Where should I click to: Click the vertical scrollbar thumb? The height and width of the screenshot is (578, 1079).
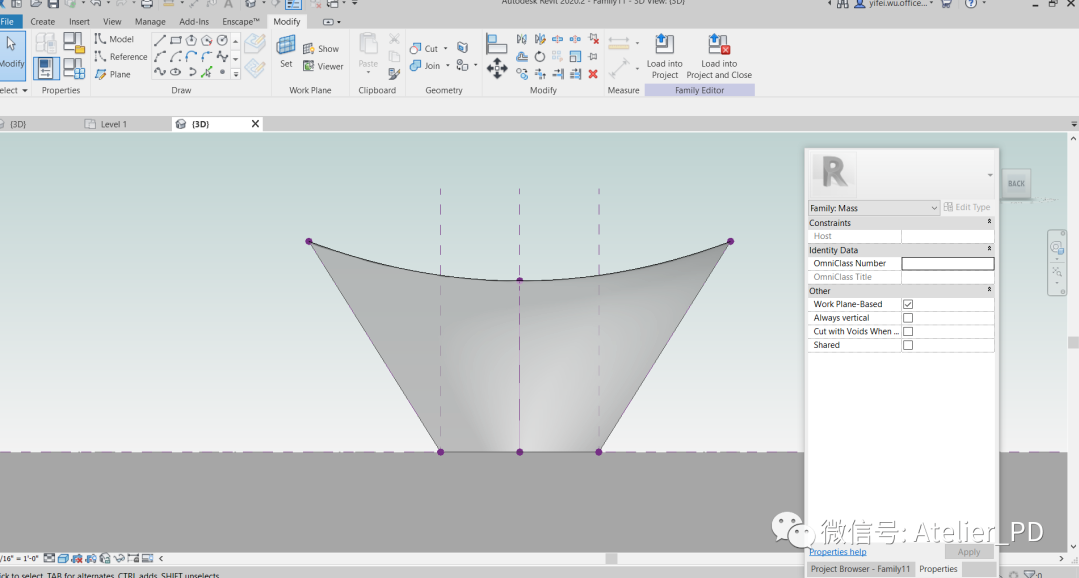[1073, 342]
